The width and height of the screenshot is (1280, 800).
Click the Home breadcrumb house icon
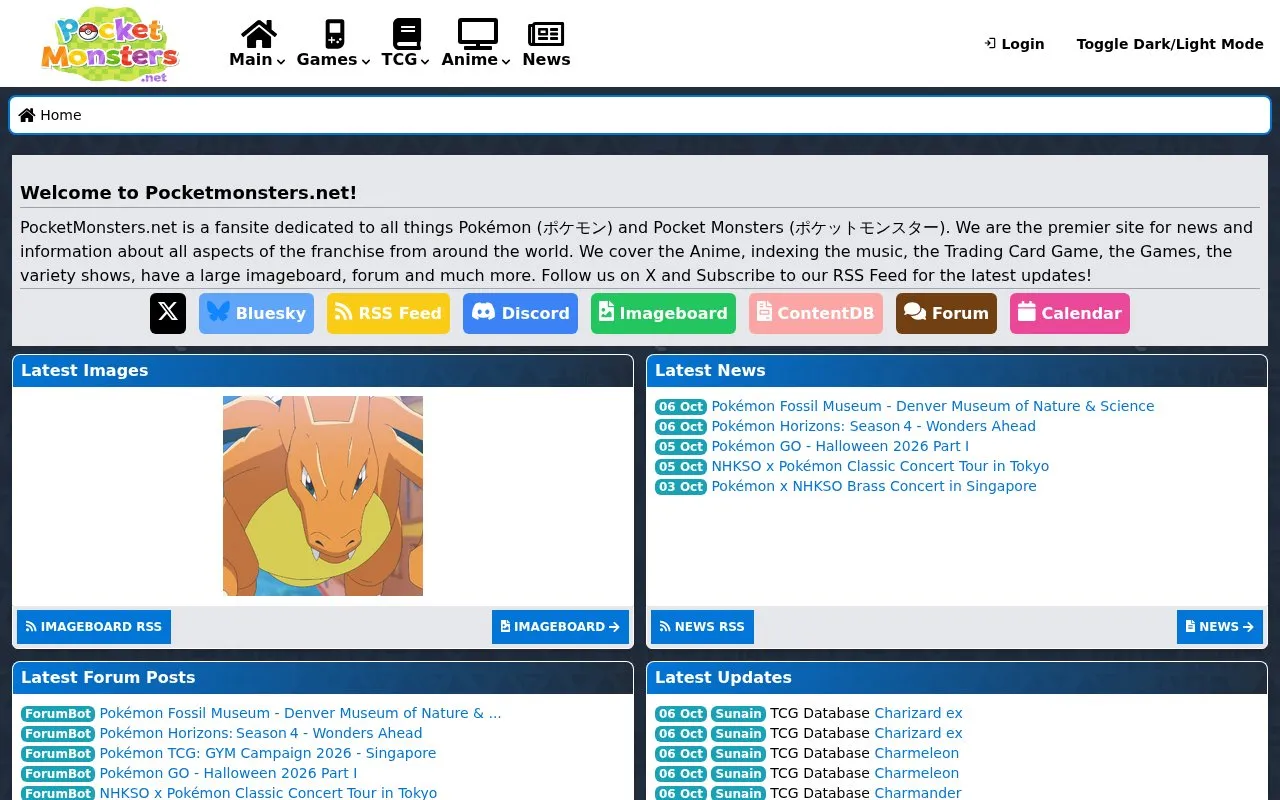pyautogui.click(x=27, y=115)
